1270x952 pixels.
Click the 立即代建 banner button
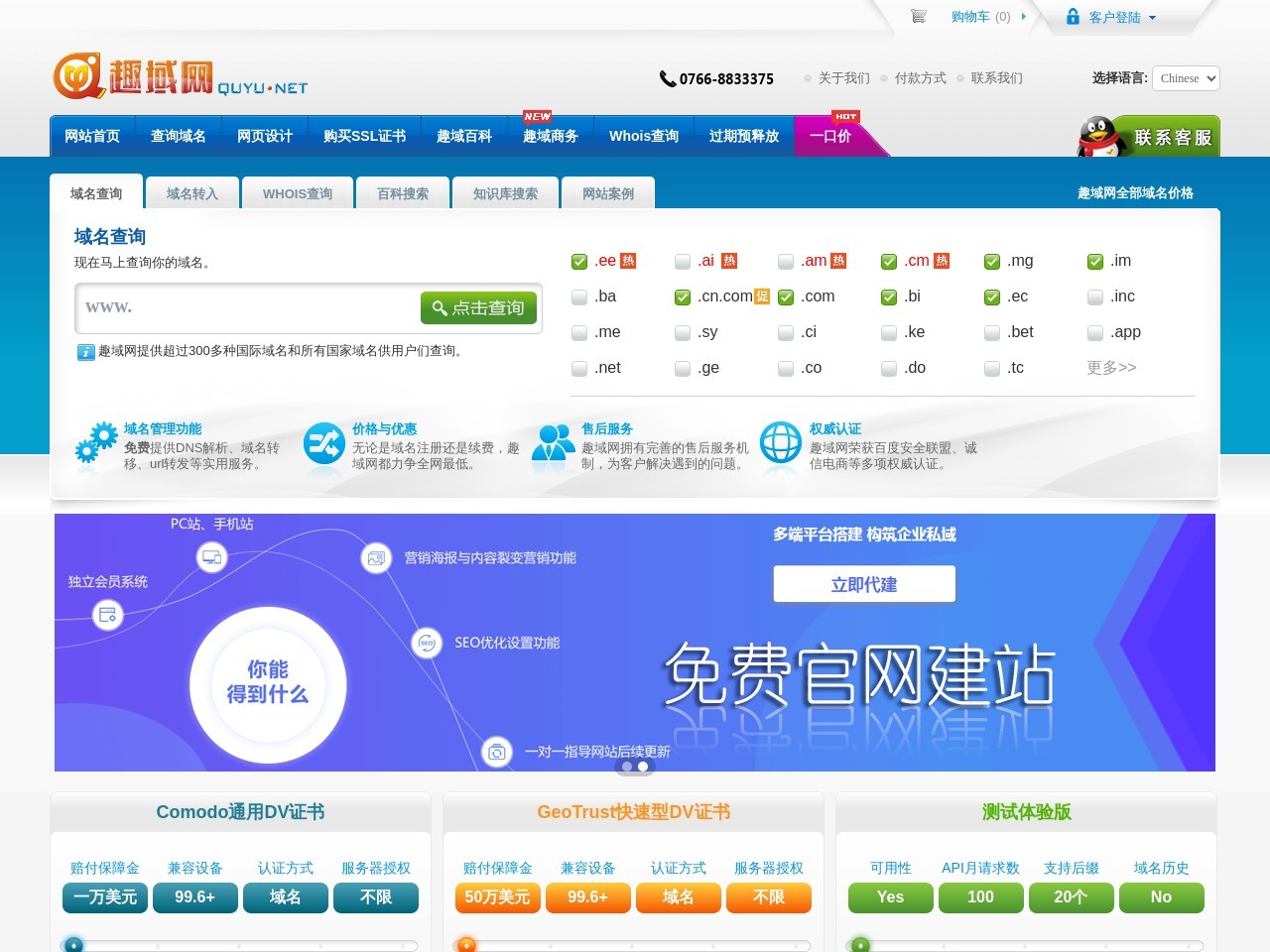[x=864, y=584]
